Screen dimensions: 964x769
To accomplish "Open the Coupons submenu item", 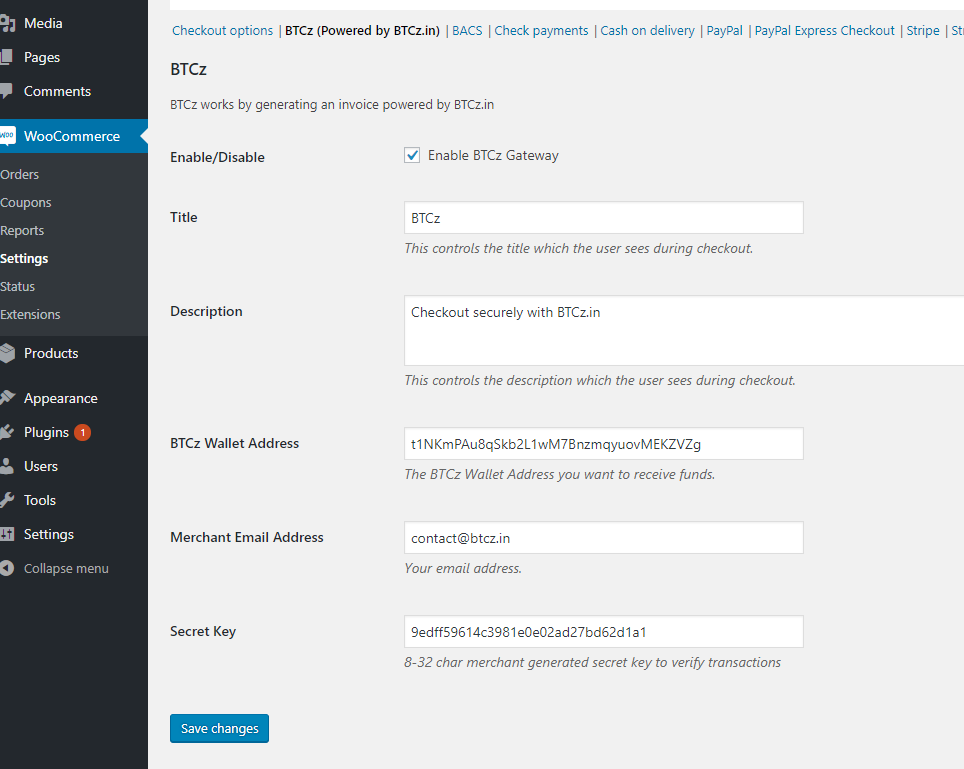I will (x=26, y=203).
